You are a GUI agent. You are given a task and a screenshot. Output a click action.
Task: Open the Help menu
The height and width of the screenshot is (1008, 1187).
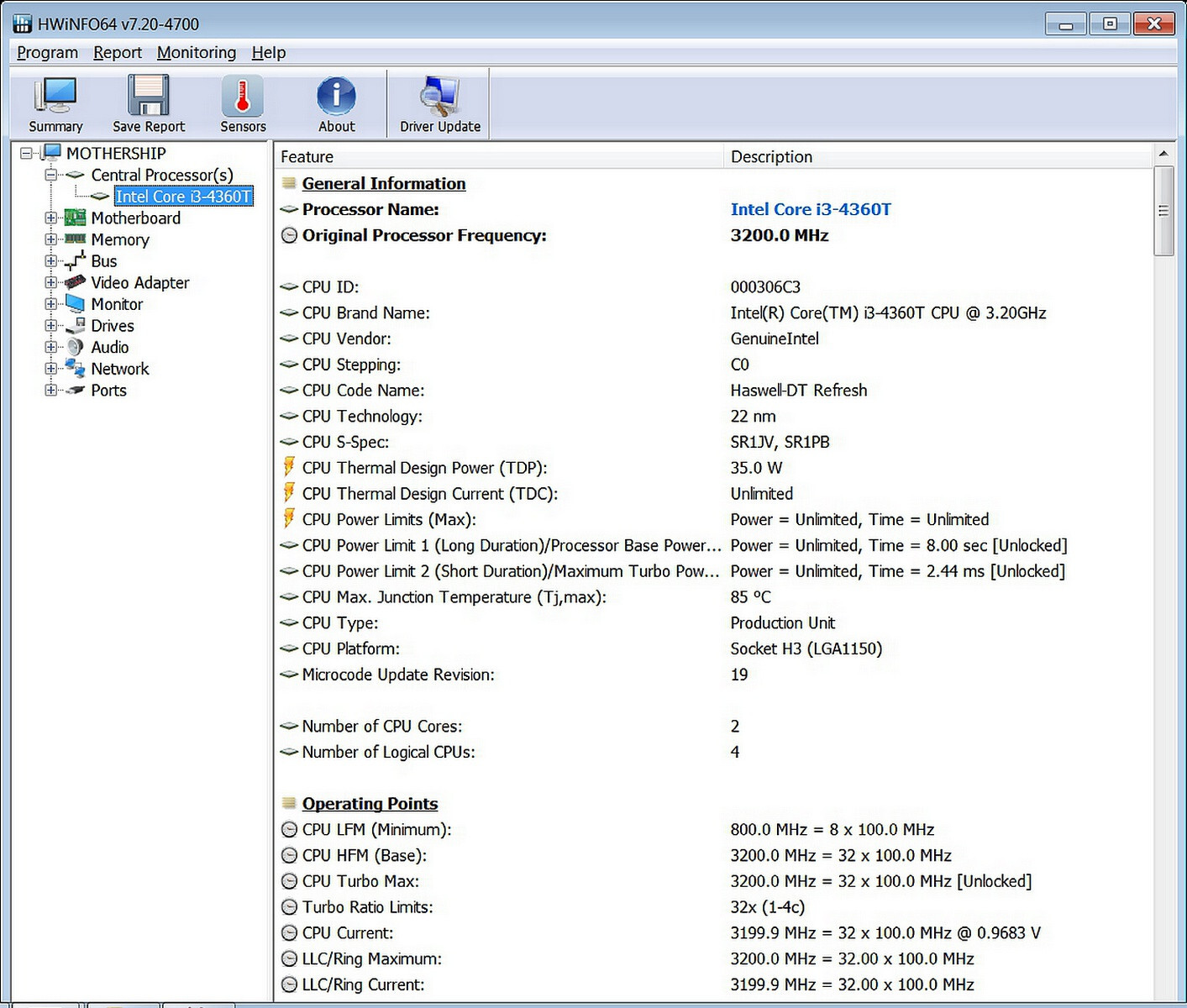click(269, 52)
